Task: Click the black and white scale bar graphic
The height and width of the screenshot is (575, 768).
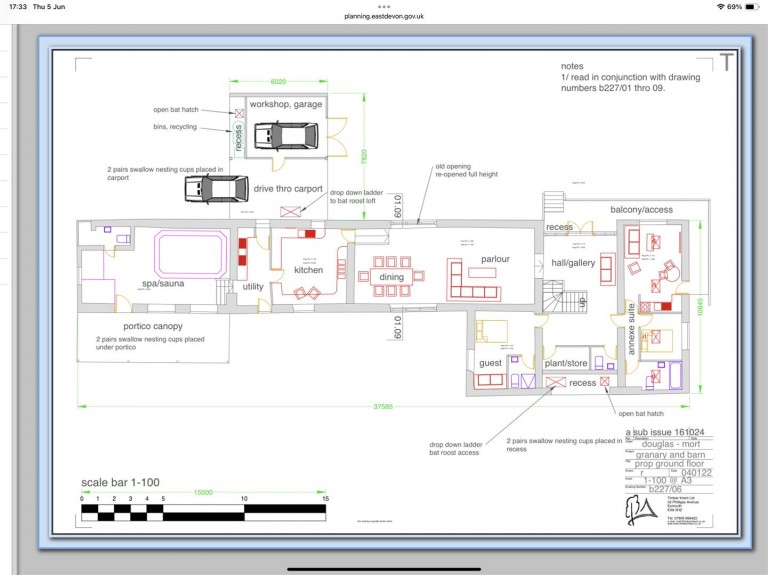Action: pyautogui.click(x=203, y=513)
